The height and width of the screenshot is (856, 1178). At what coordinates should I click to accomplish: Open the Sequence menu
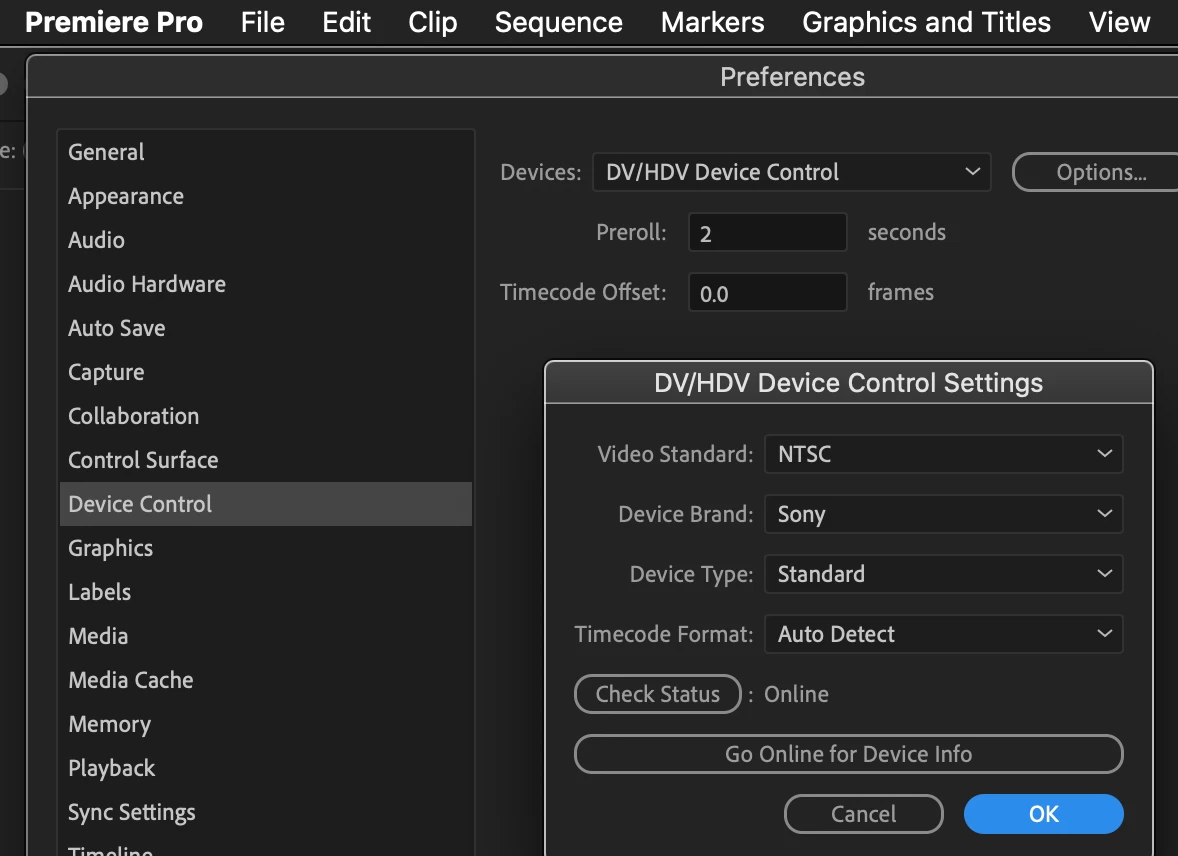point(558,23)
